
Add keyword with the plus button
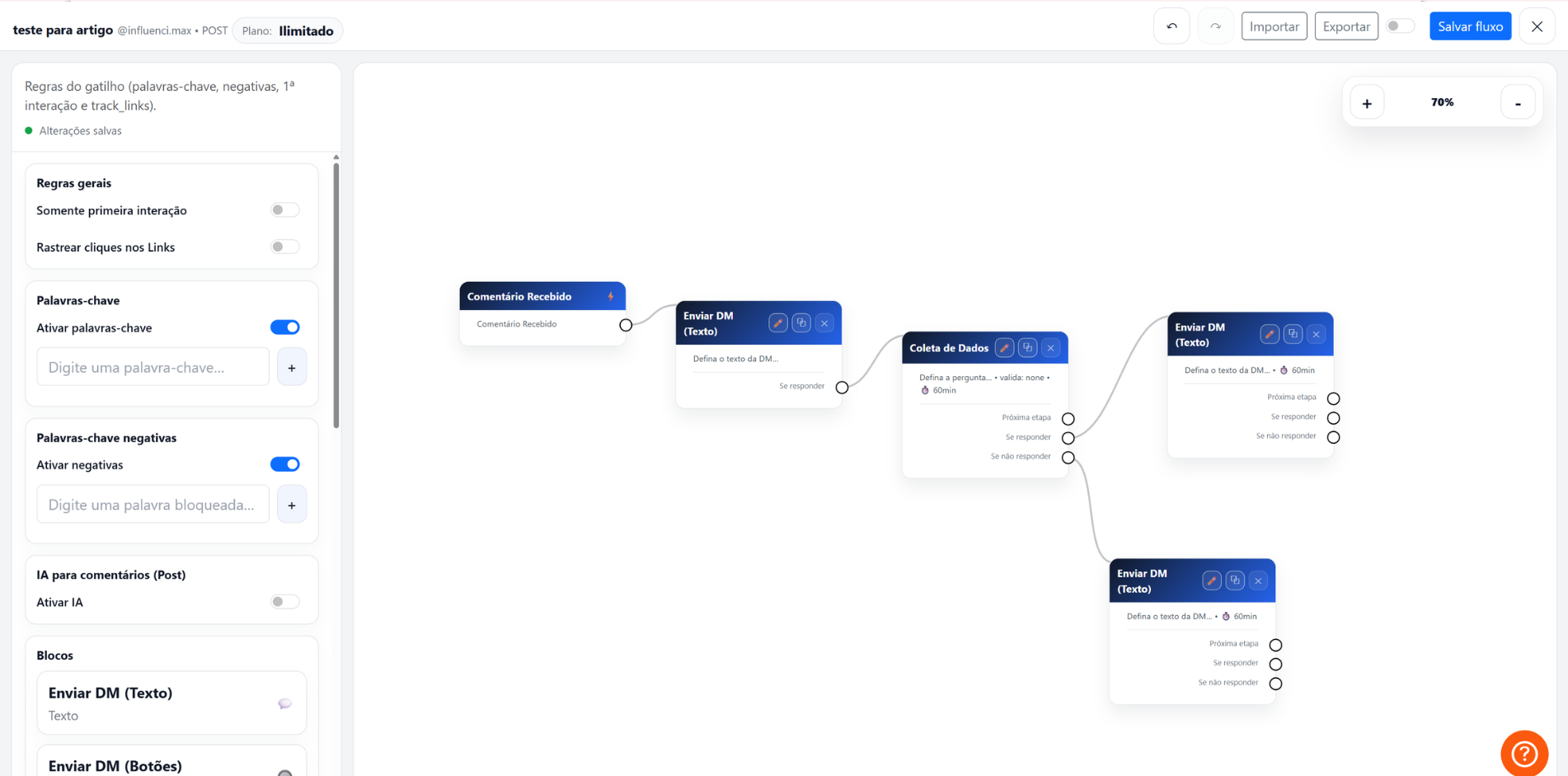tap(292, 367)
